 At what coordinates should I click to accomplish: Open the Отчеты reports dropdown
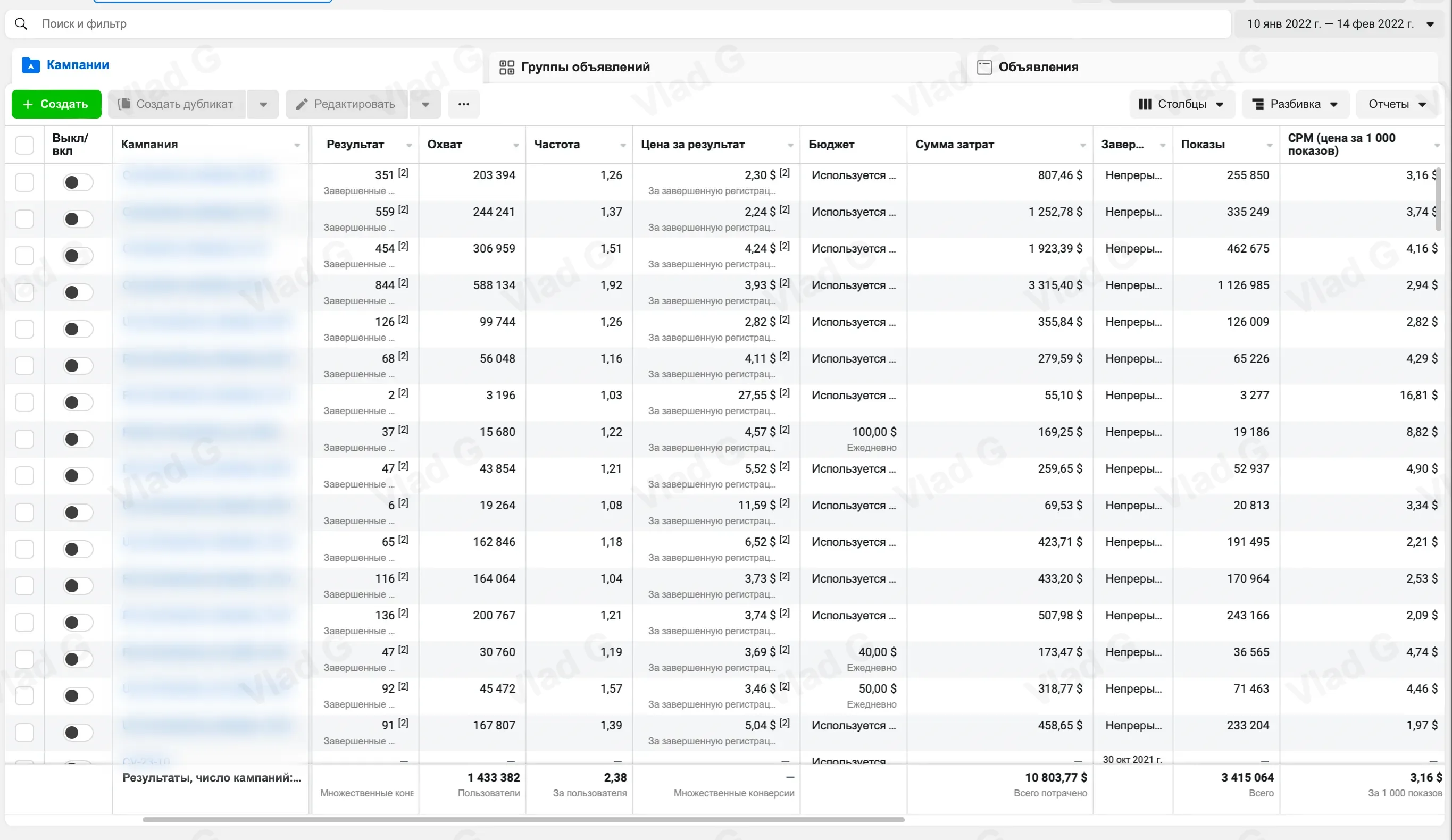1397,104
